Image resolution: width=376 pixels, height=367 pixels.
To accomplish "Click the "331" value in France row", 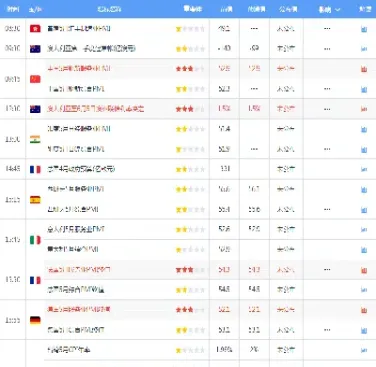I will [x=225, y=169].
